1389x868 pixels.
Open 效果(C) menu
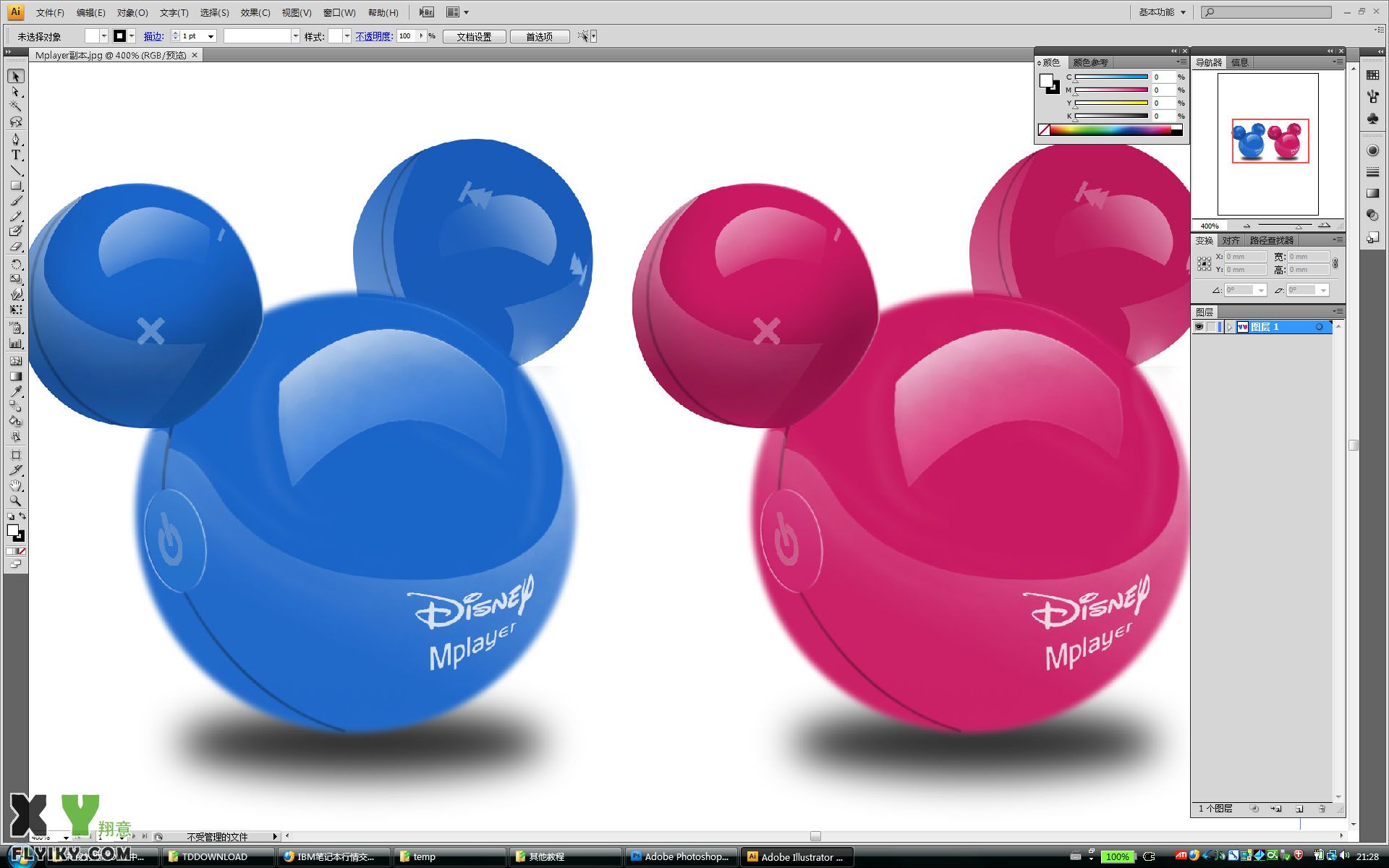[x=255, y=13]
